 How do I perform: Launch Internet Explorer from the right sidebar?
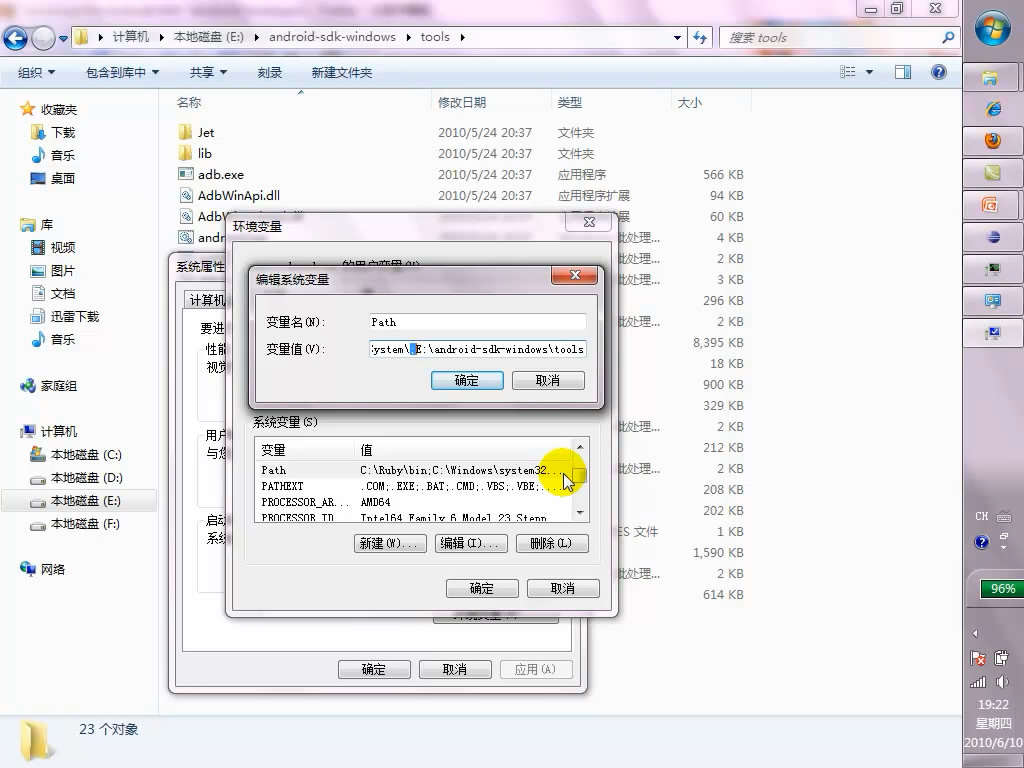[991, 108]
